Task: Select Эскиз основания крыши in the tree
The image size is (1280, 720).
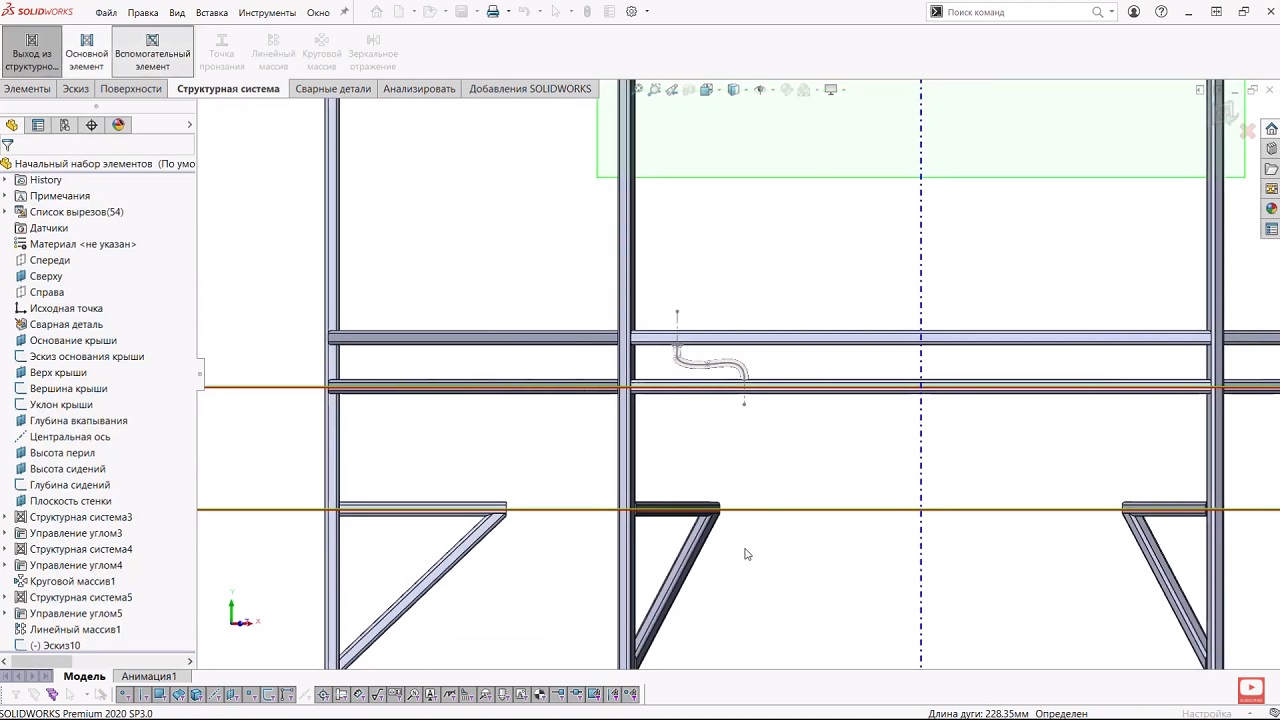Action: (86, 356)
